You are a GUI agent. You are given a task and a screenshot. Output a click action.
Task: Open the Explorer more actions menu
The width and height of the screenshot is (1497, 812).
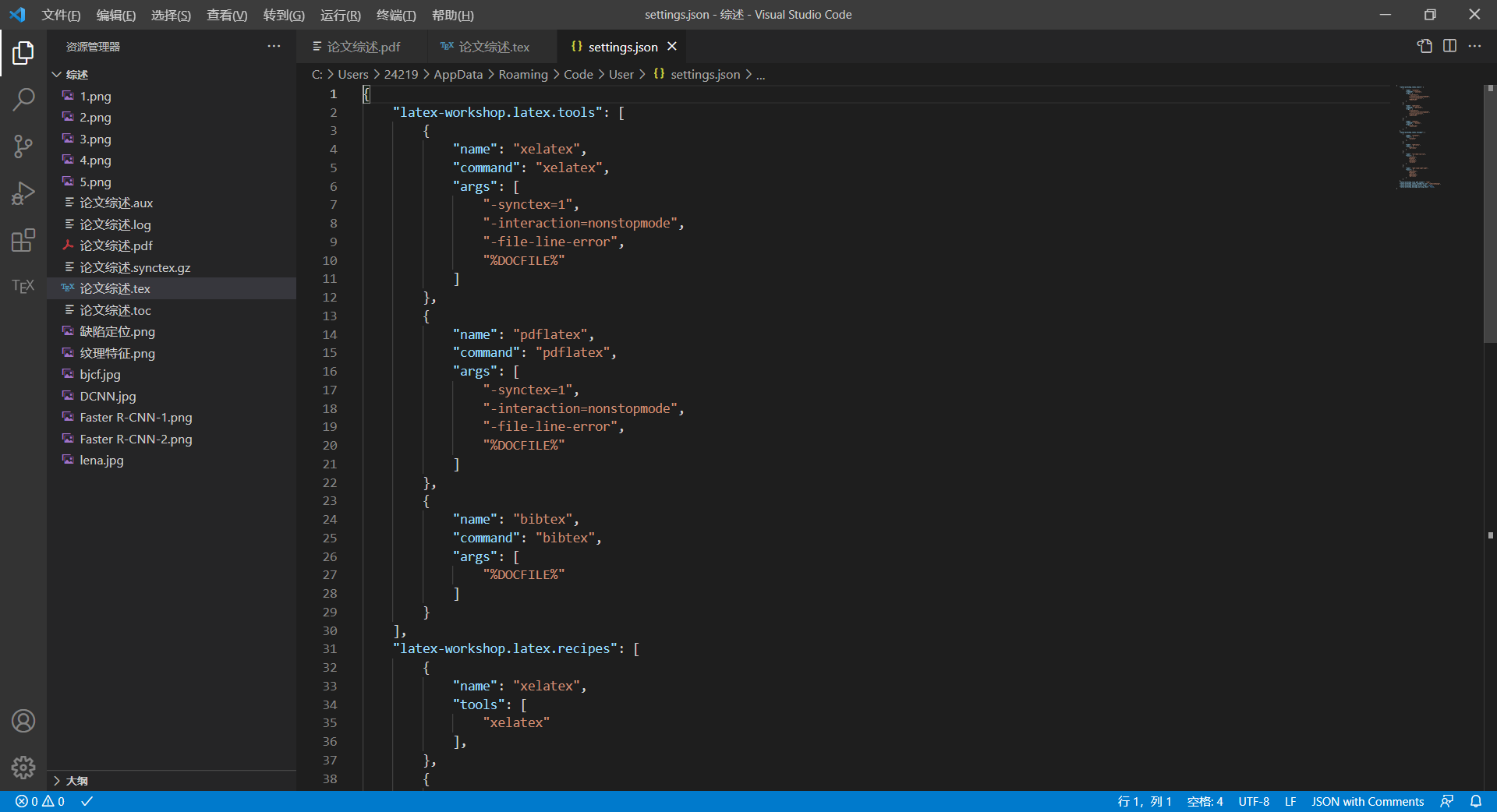274,46
